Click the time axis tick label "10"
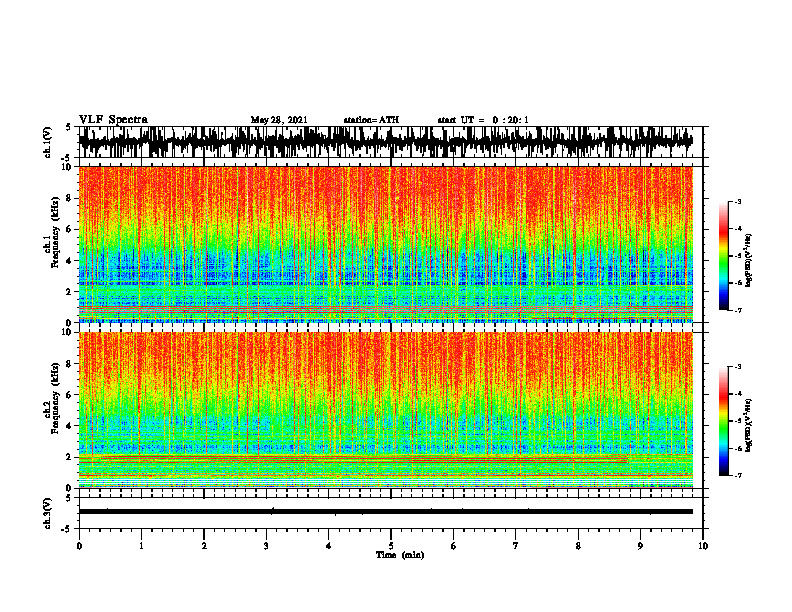The height and width of the screenshot is (612, 792). click(x=703, y=546)
